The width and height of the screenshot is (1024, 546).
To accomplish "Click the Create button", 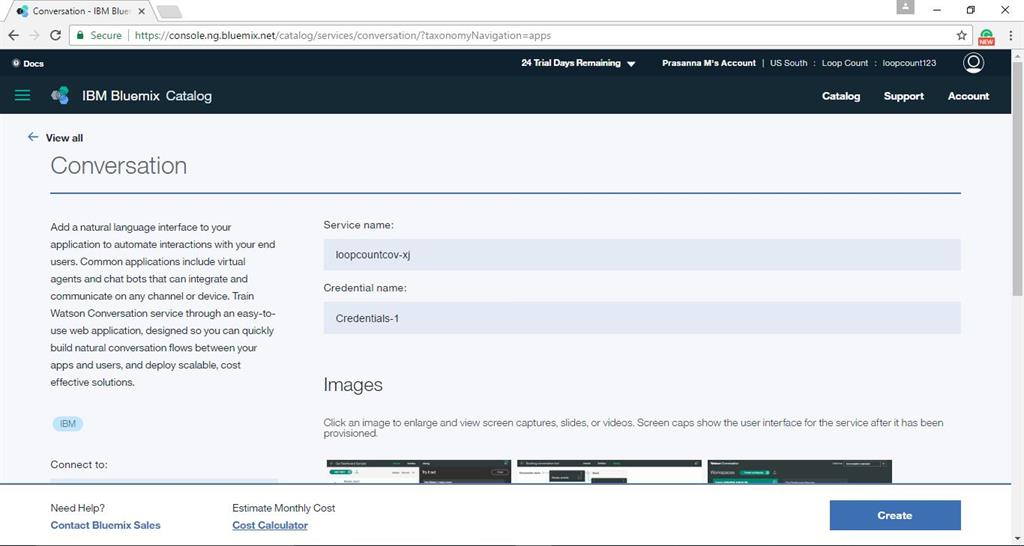I will [x=895, y=515].
